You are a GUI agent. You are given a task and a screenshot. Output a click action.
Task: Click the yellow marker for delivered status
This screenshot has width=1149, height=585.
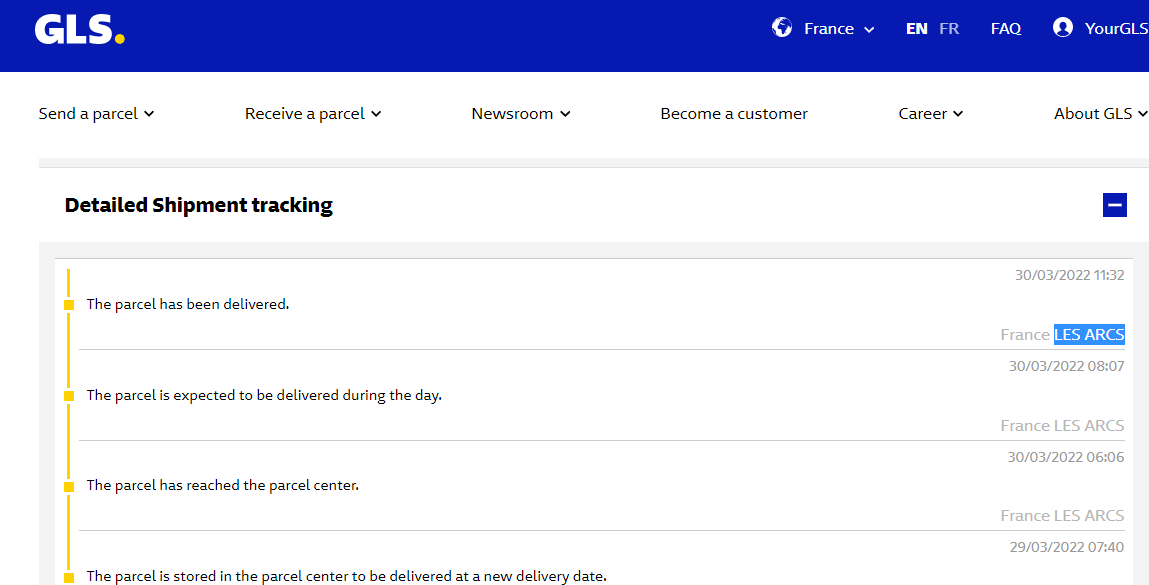69,305
